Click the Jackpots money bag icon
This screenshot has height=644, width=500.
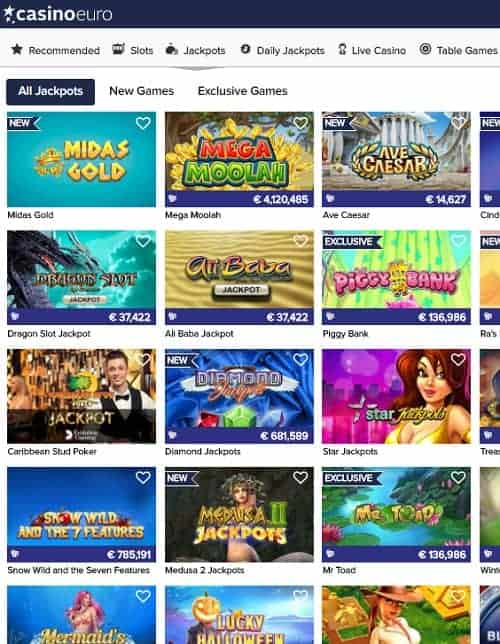[171, 49]
